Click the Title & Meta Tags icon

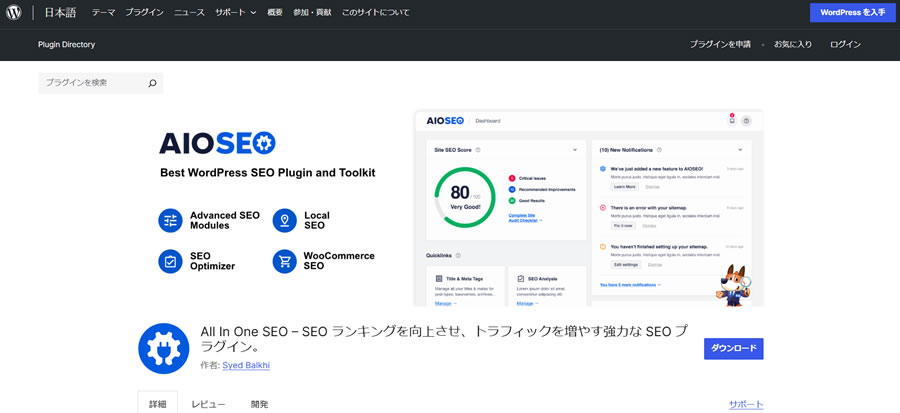click(439, 278)
